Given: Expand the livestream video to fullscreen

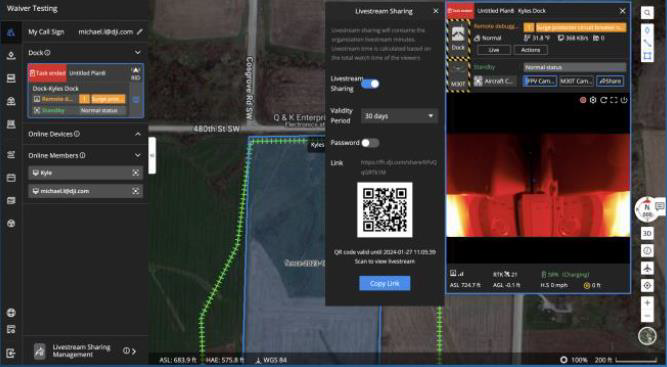Looking at the screenshot, I should pos(613,100).
